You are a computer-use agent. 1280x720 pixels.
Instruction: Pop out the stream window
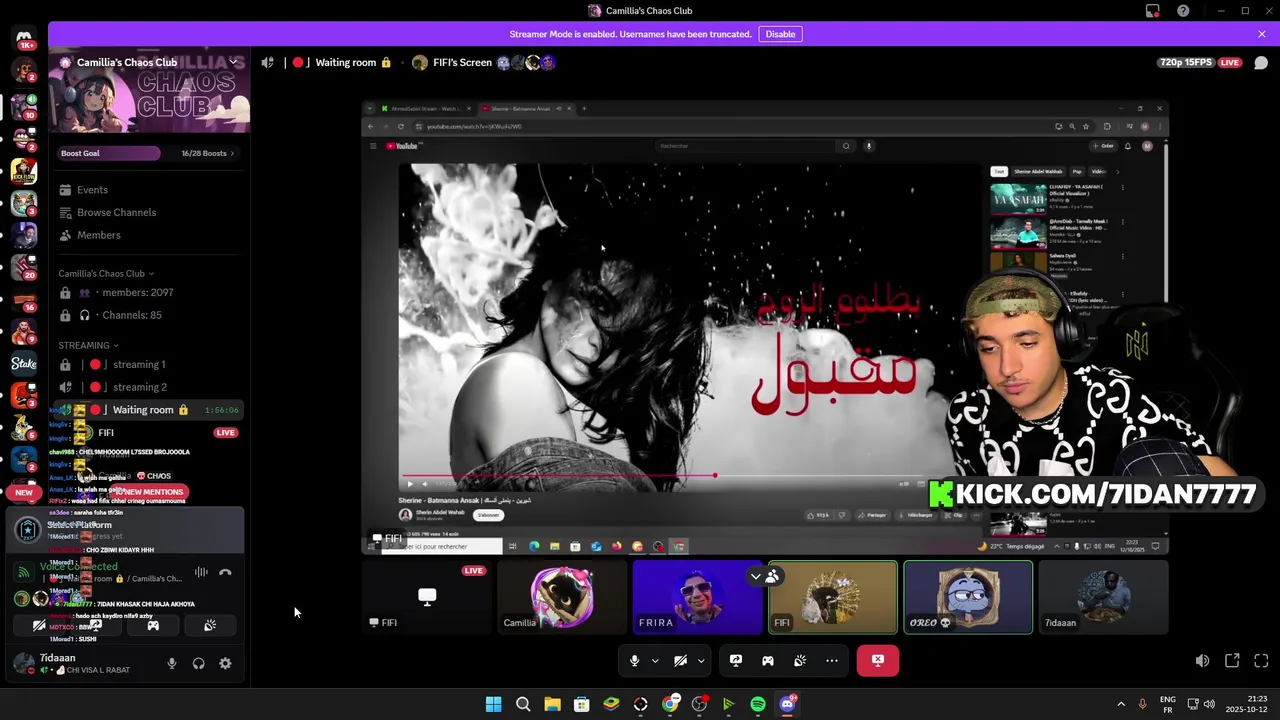pos(1232,660)
